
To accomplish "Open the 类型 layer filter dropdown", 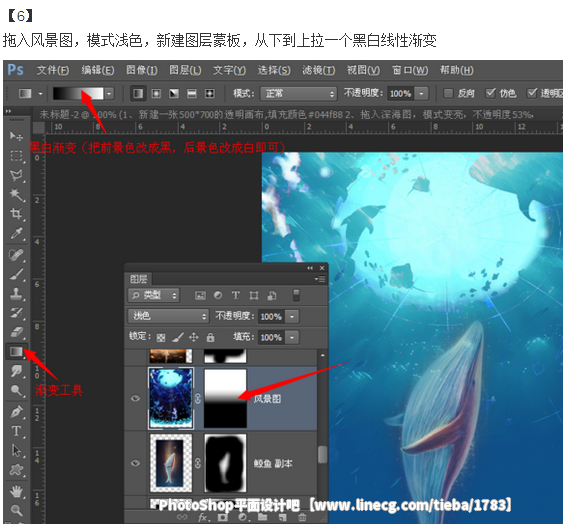I will pyautogui.click(x=154, y=295).
